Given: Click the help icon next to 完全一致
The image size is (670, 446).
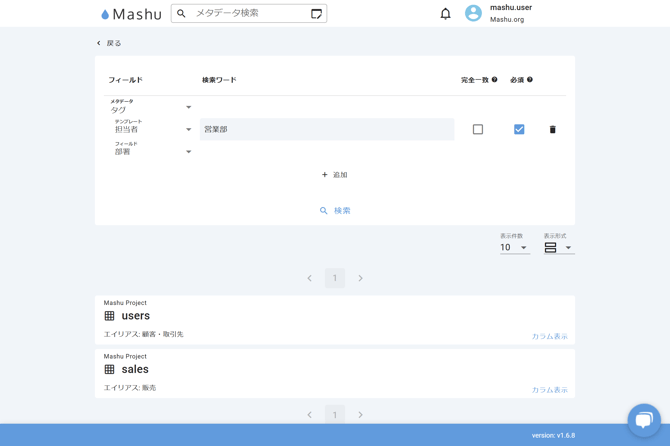Looking at the screenshot, I should [x=494, y=80].
